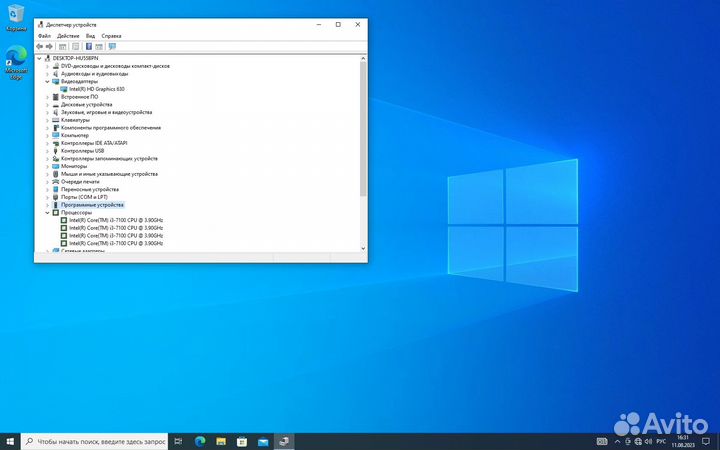This screenshot has width=720, height=450.
Task: Open Task View from the taskbar
Action: 178,441
